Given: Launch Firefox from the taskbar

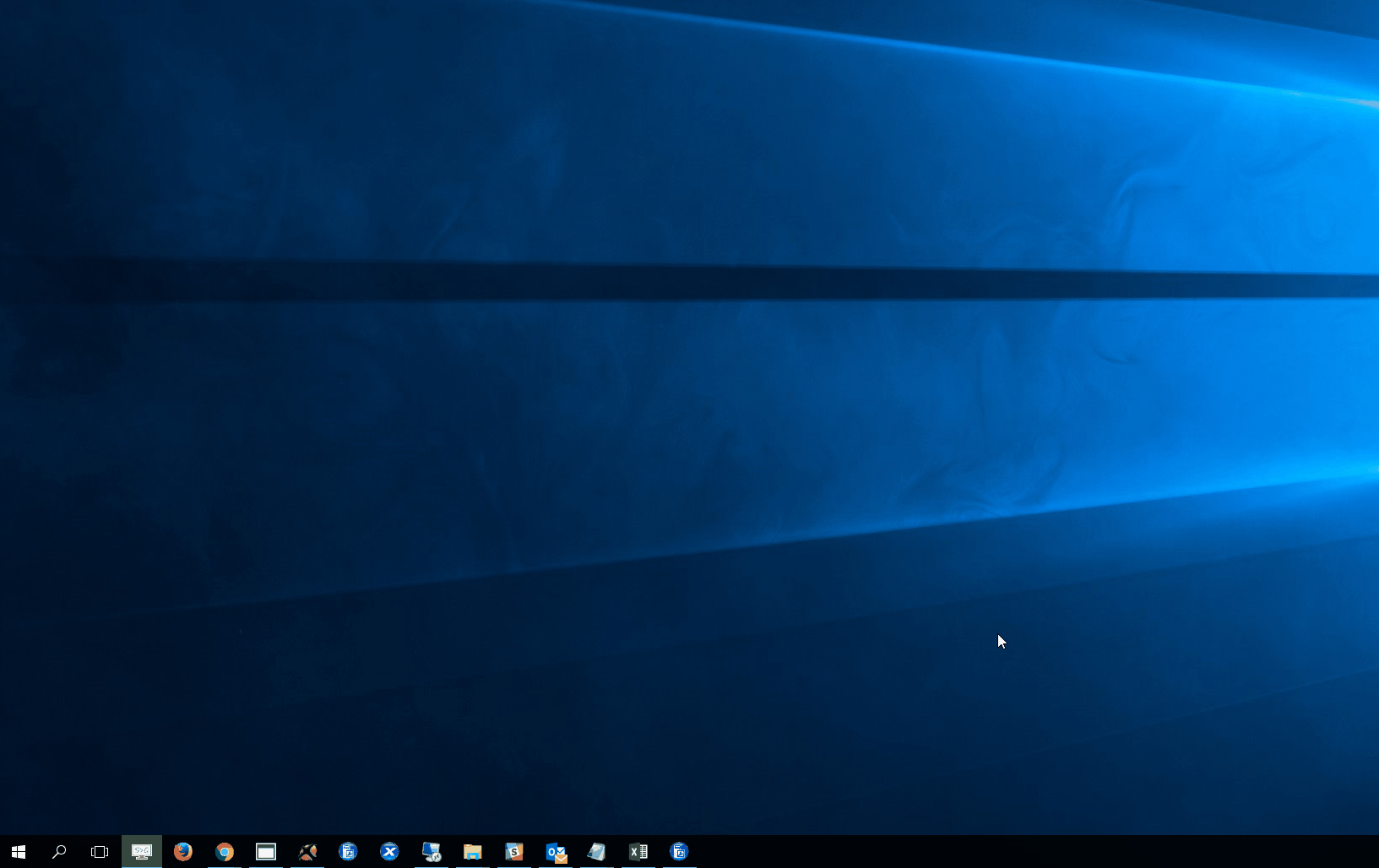Looking at the screenshot, I should [x=183, y=852].
